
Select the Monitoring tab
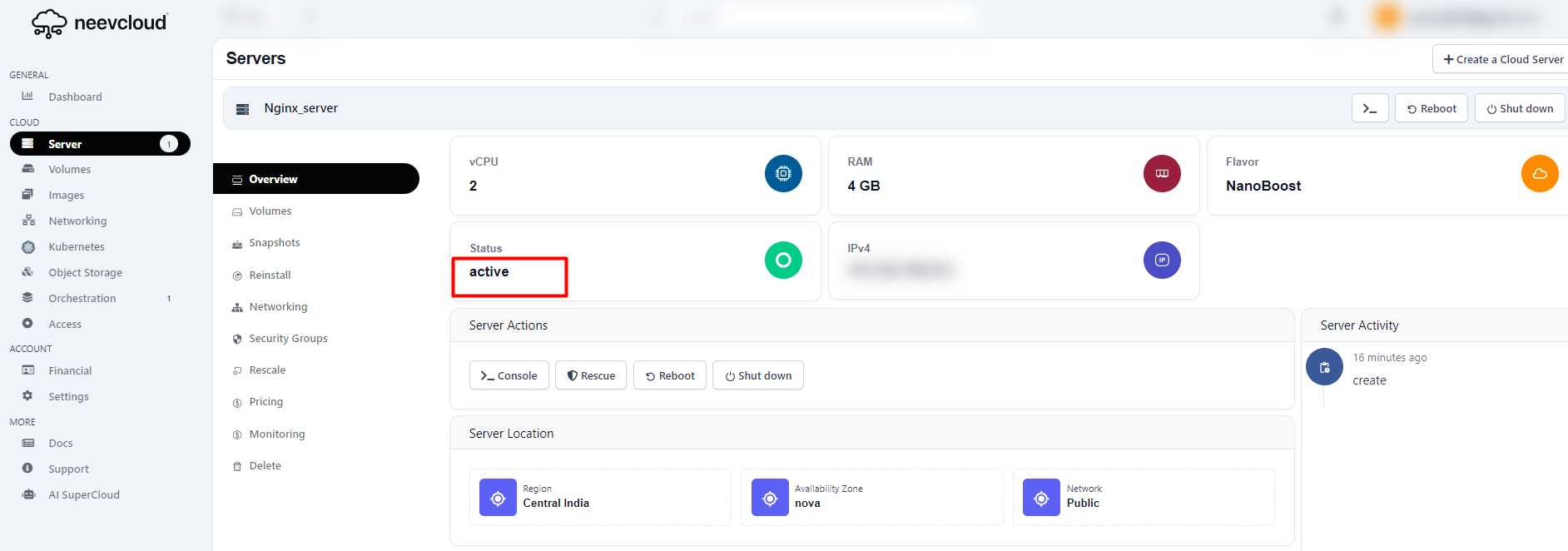click(x=276, y=434)
